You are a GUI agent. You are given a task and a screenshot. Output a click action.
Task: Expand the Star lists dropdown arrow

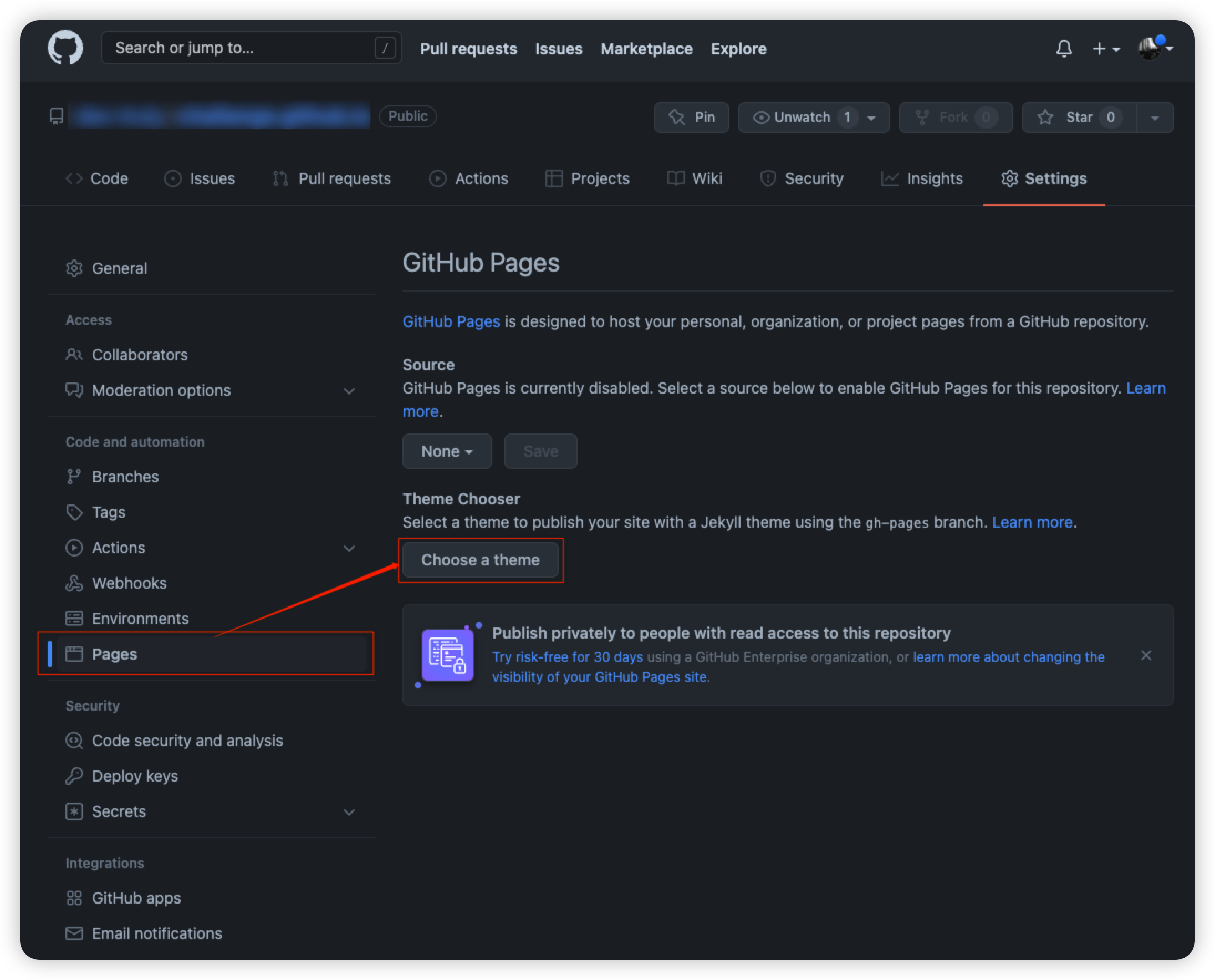[1155, 118]
